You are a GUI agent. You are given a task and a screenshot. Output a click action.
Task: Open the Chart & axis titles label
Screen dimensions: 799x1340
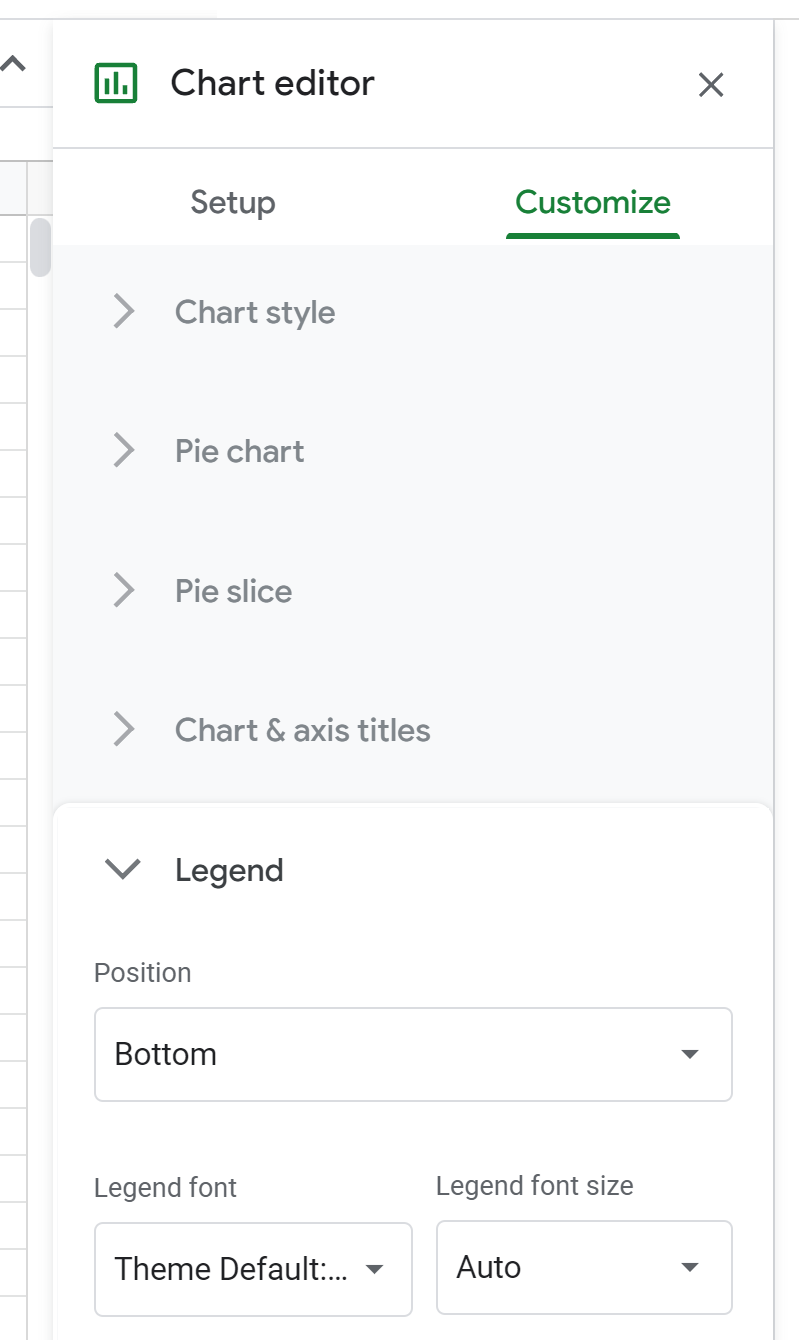pos(303,730)
